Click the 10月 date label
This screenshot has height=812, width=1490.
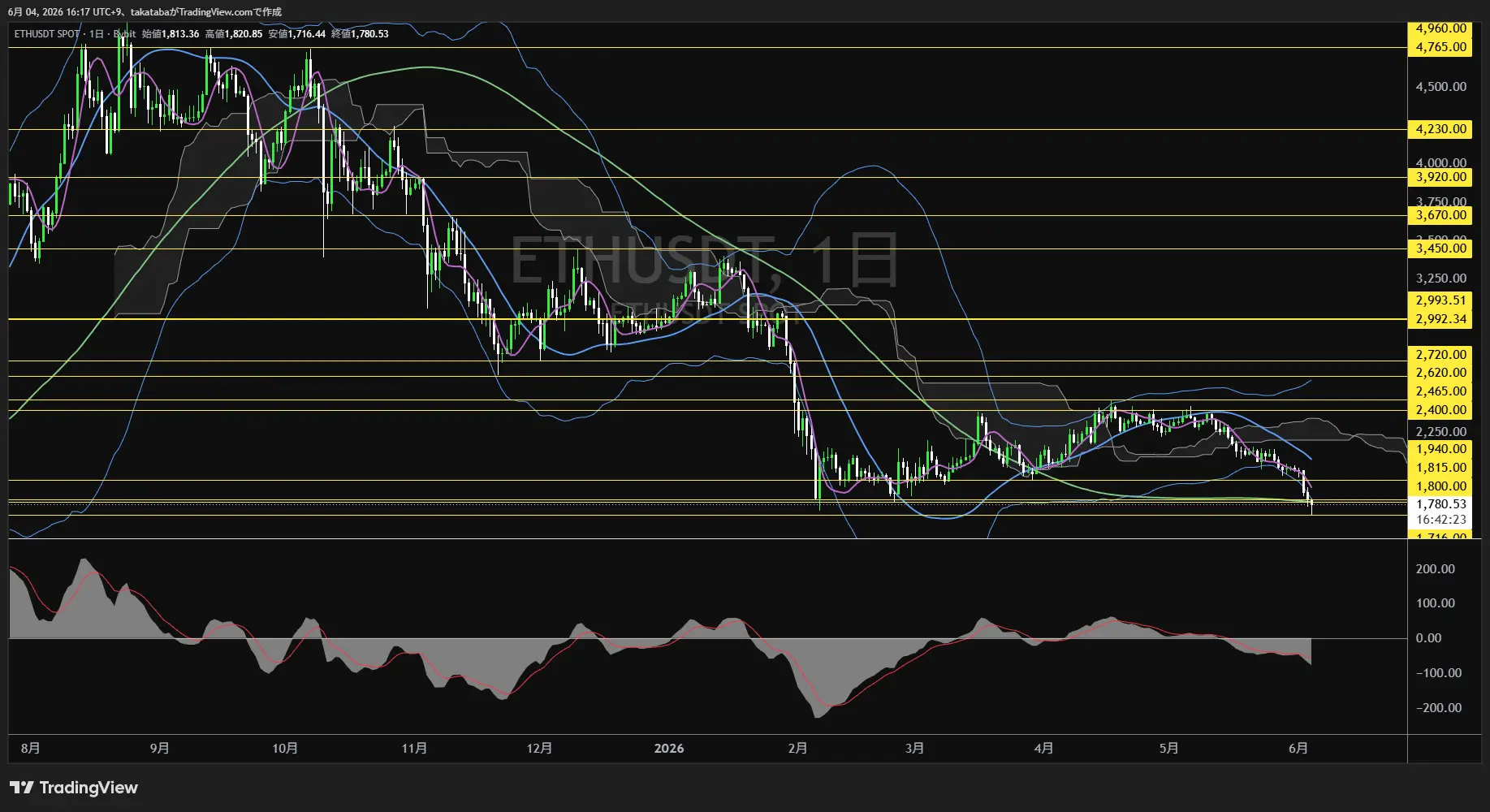285,748
